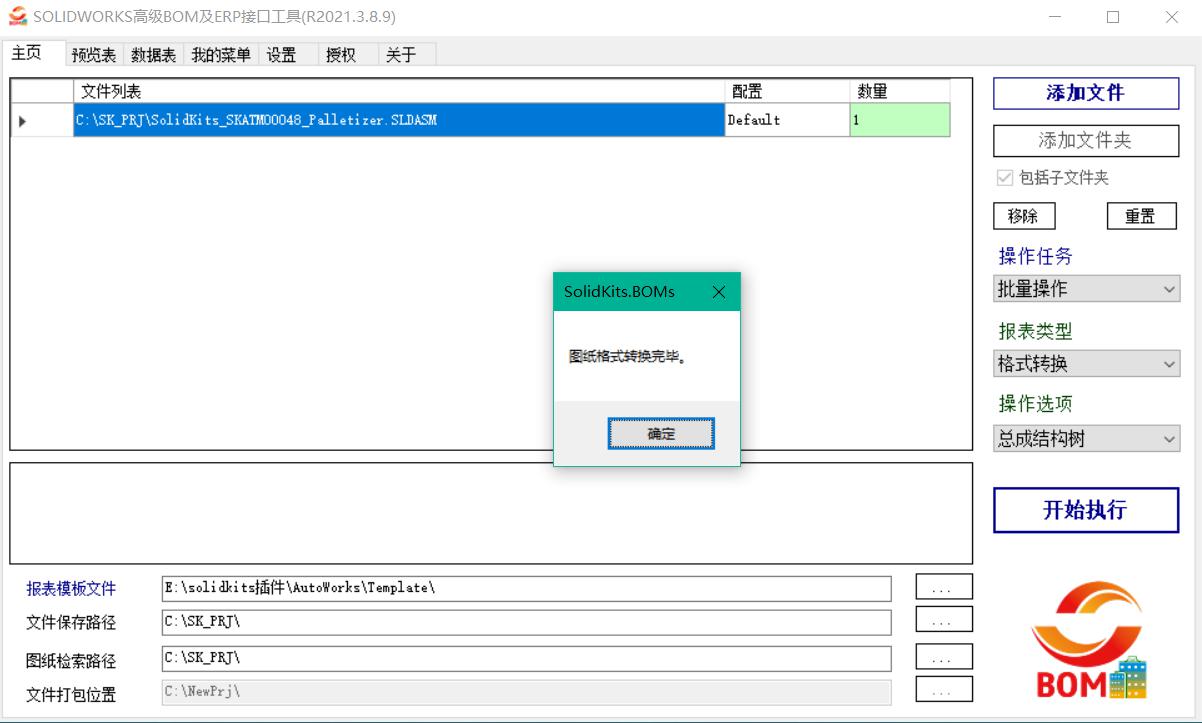Close the SolidKits.BOMs dialog with the X
This screenshot has height=723, width=1202.
click(x=719, y=292)
